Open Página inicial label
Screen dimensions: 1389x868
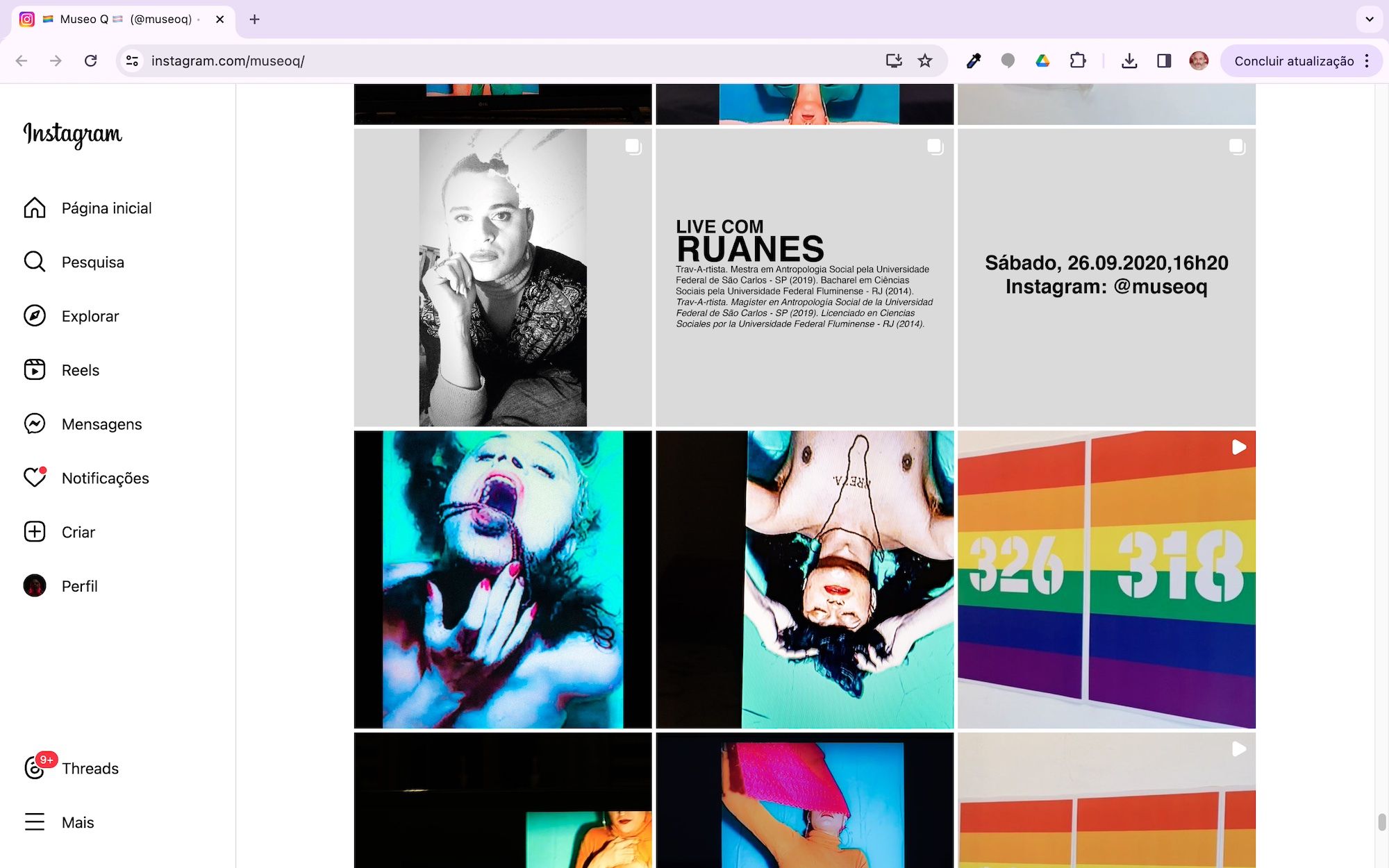pos(106,208)
